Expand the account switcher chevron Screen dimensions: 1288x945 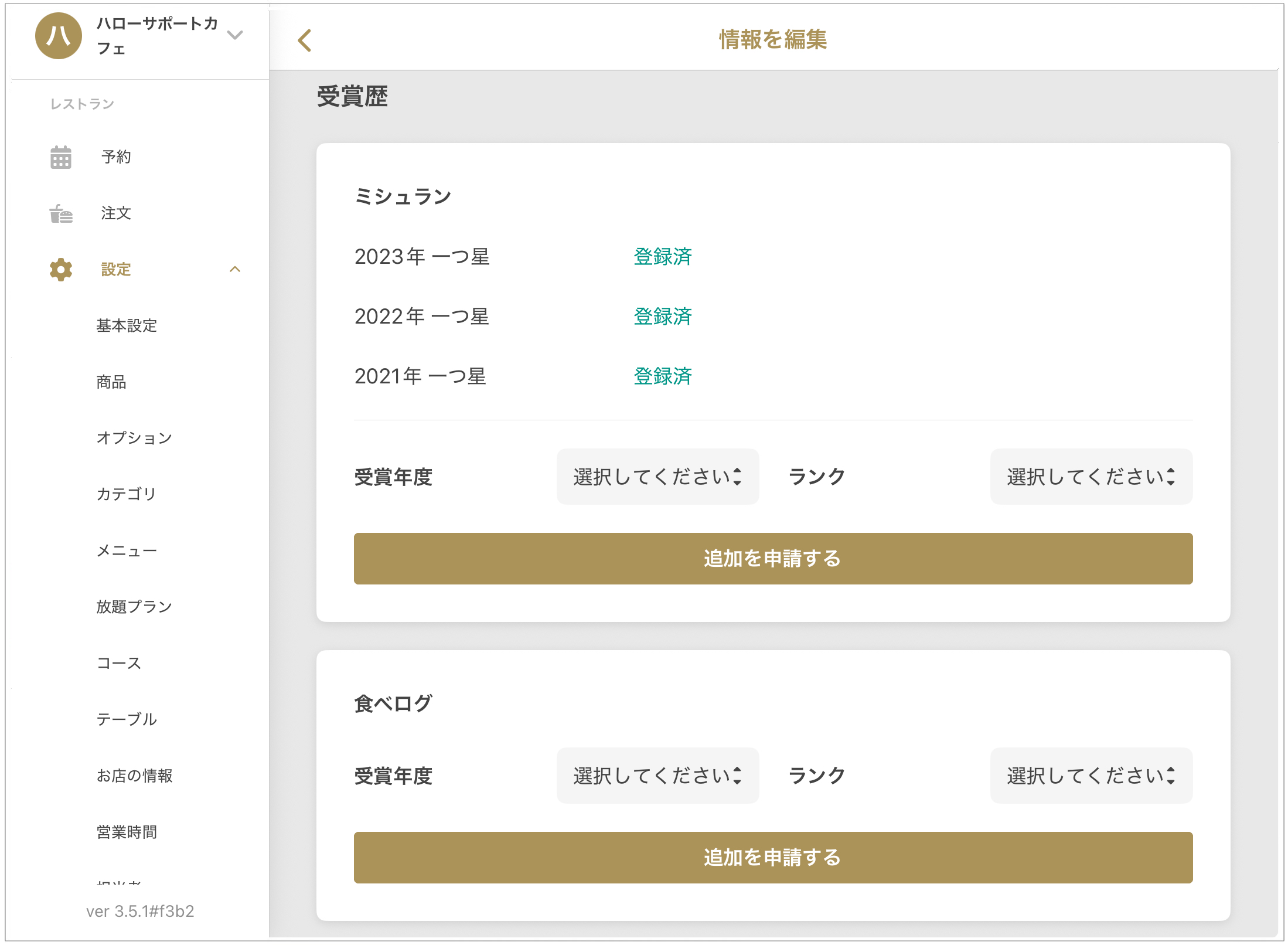(x=235, y=35)
